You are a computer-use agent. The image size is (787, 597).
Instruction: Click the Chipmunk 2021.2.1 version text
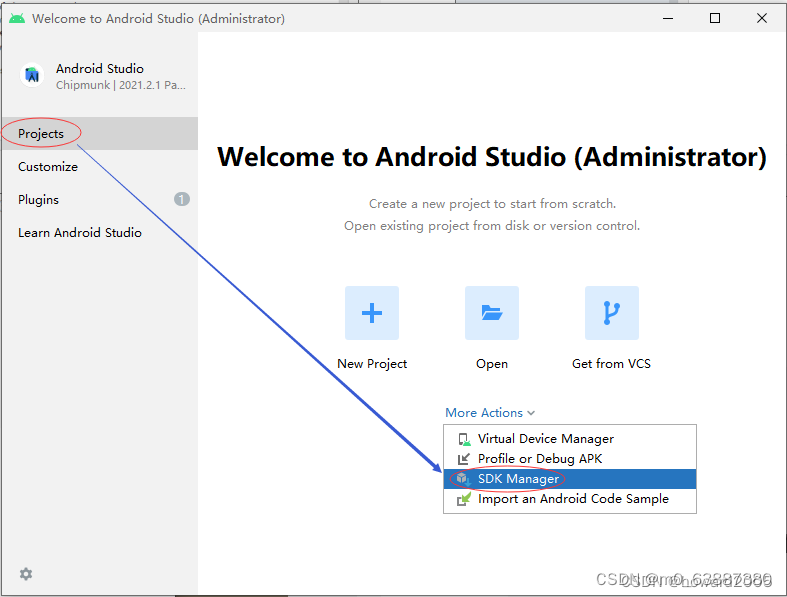pos(120,85)
